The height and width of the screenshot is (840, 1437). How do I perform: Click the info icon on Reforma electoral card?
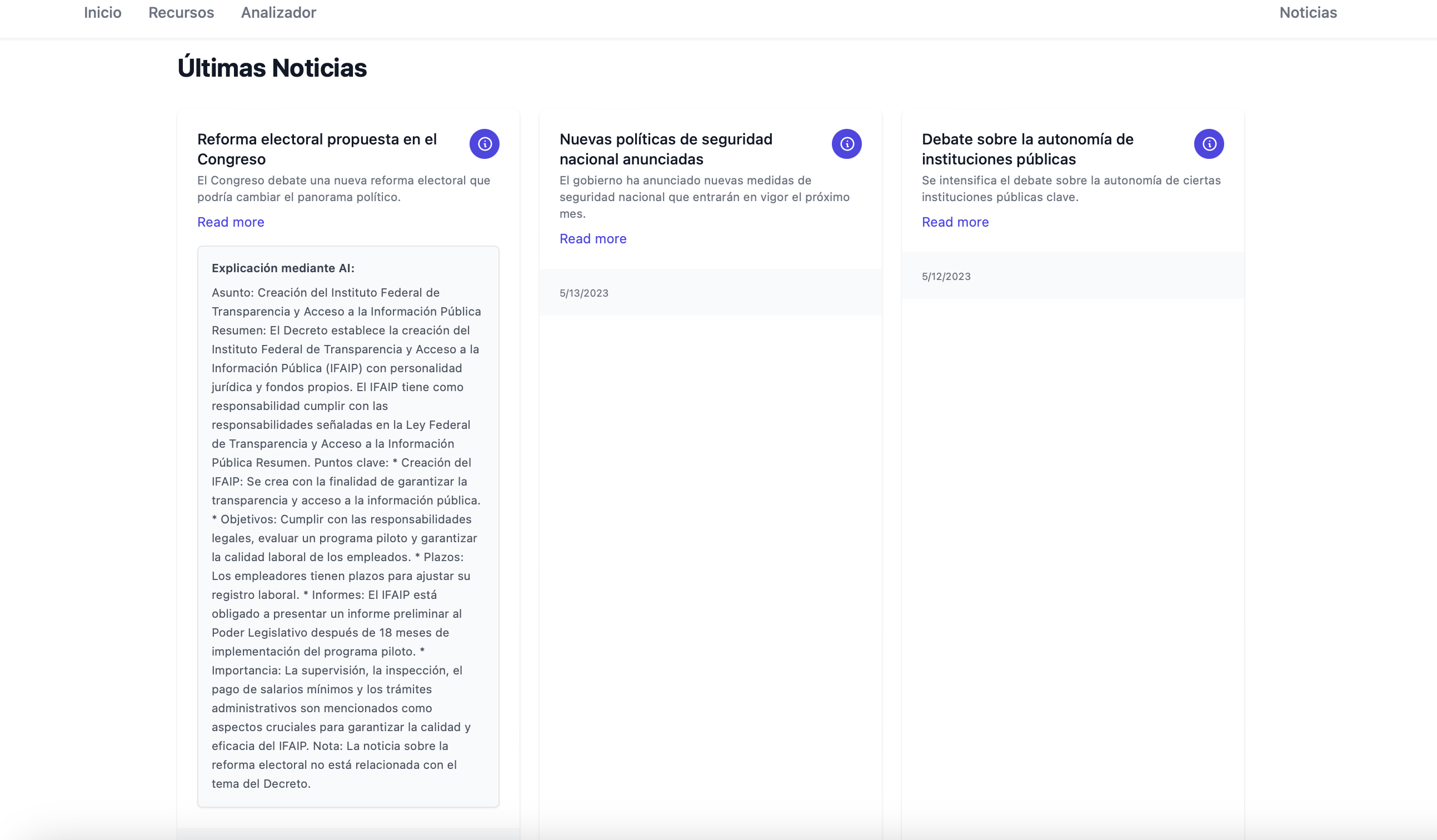click(x=484, y=144)
